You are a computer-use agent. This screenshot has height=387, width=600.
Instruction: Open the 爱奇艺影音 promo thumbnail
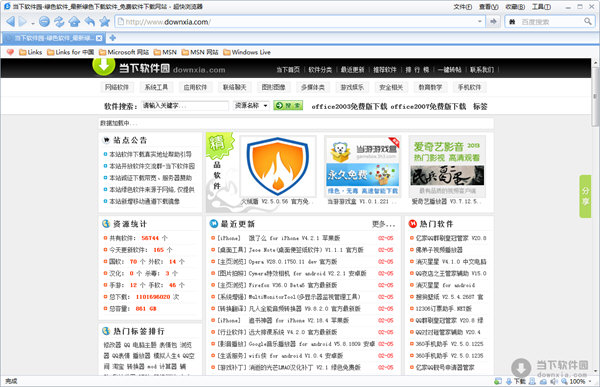(447, 166)
